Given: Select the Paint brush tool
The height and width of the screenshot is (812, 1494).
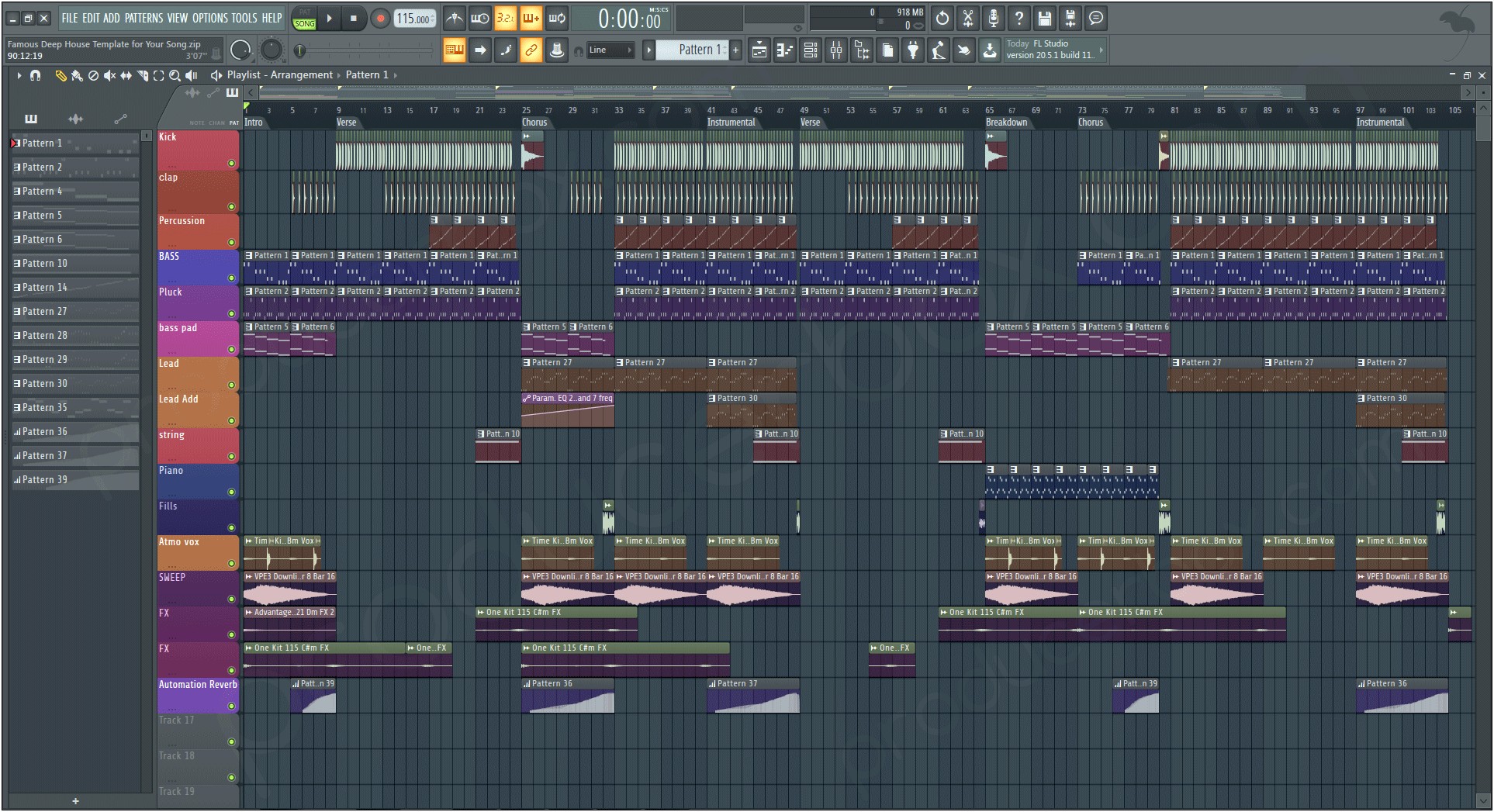Looking at the screenshot, I should pos(77,75).
